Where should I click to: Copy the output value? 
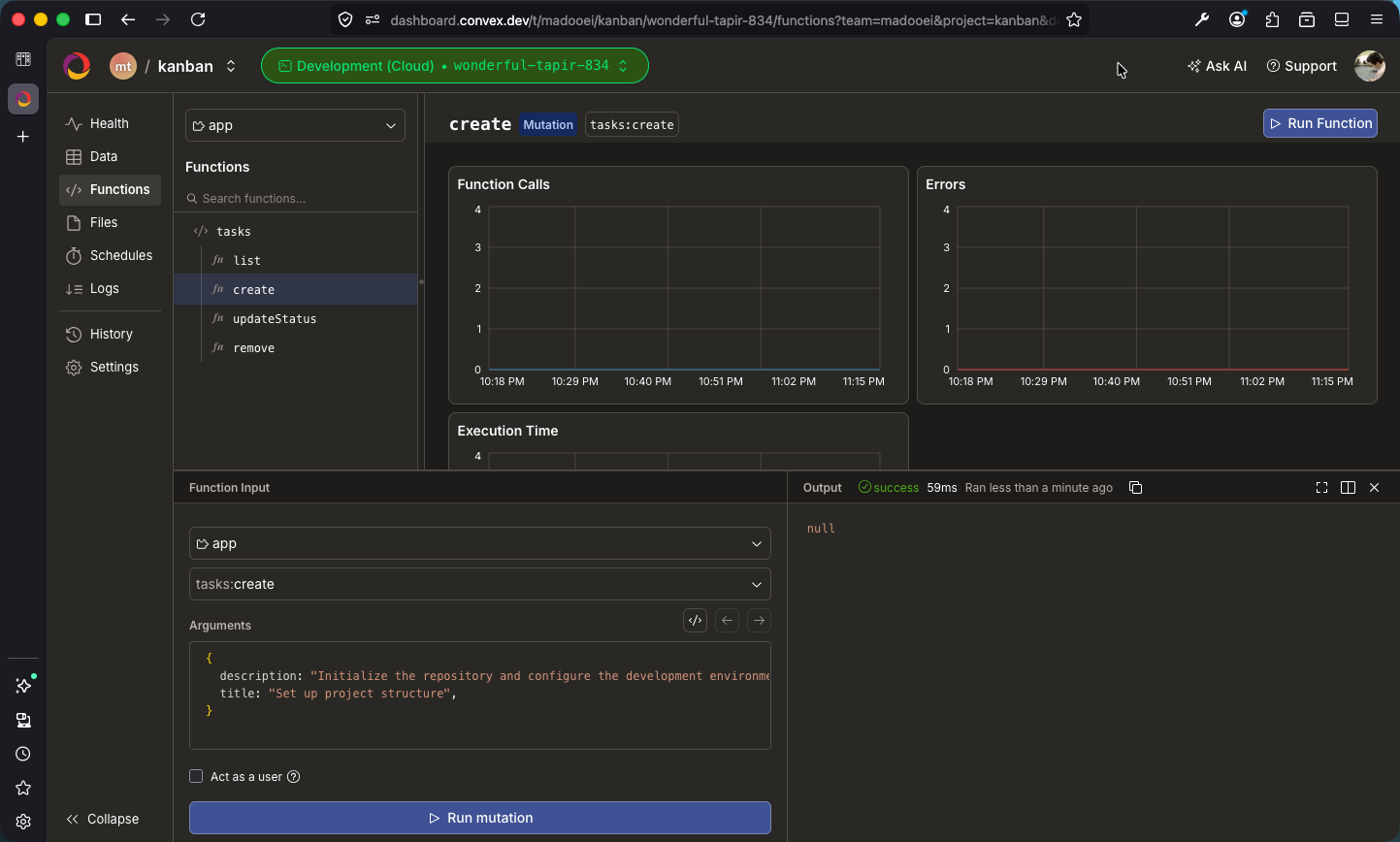pos(1135,487)
